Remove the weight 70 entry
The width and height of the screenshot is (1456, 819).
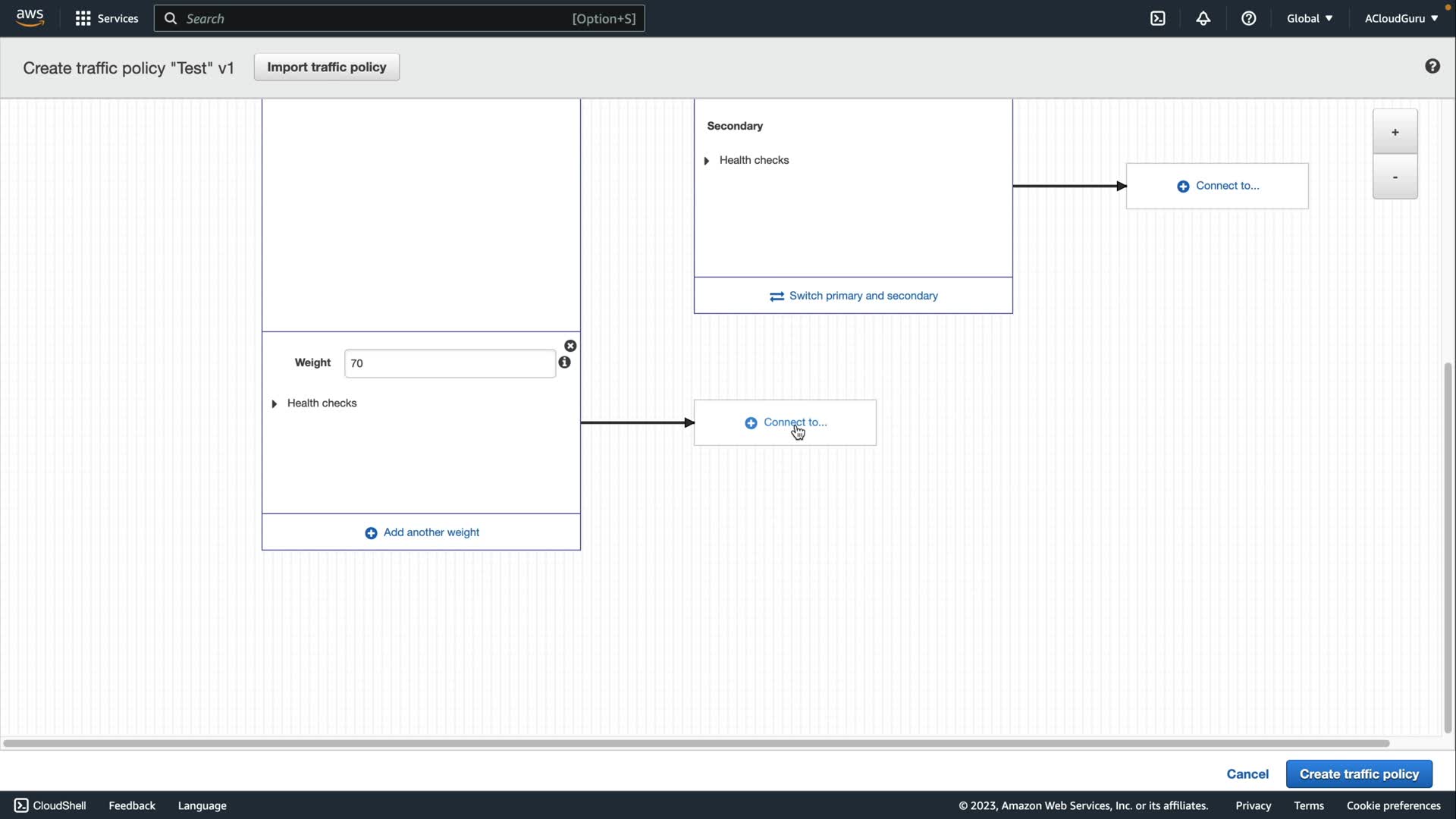coord(570,346)
